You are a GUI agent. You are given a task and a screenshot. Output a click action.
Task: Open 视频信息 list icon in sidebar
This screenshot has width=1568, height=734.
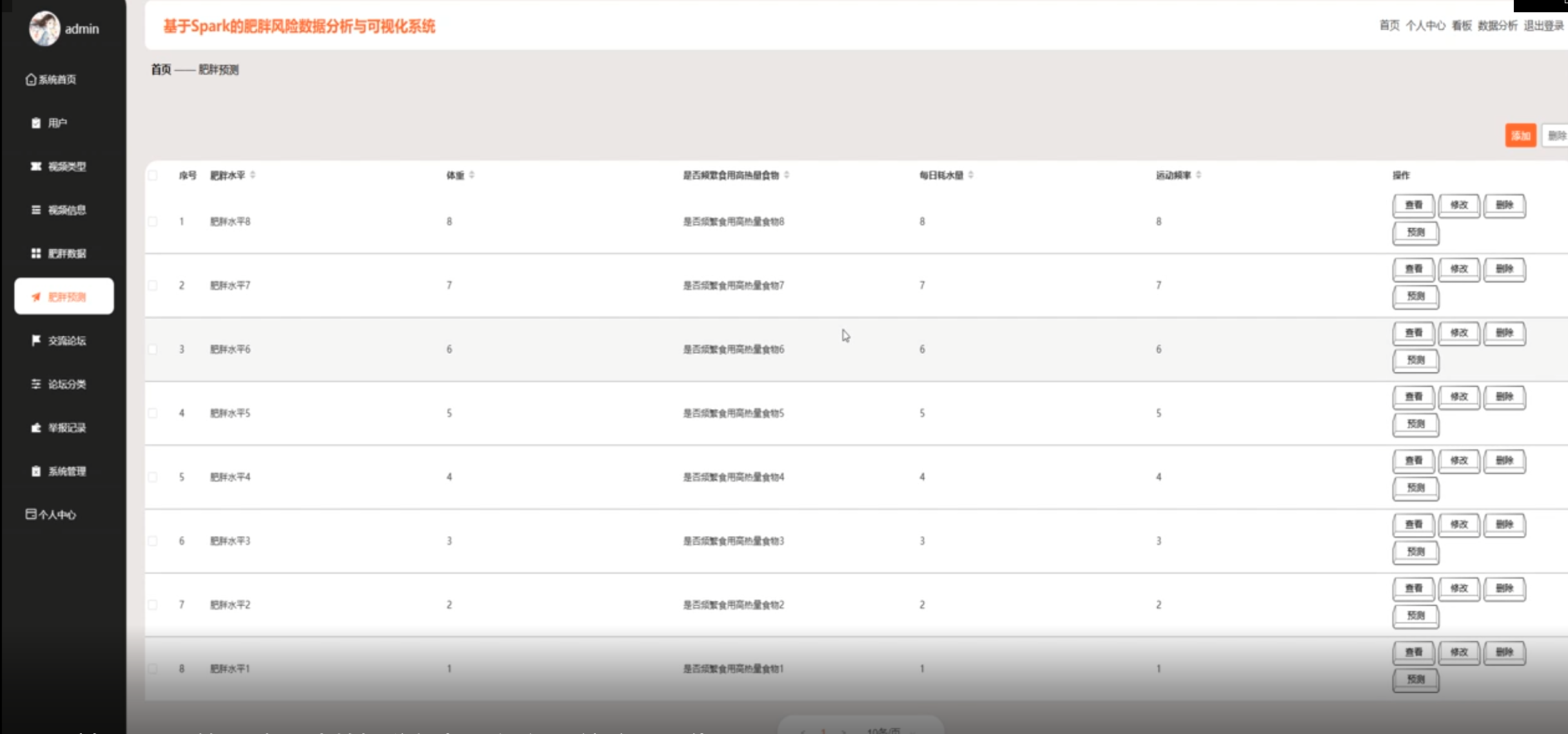(x=36, y=210)
